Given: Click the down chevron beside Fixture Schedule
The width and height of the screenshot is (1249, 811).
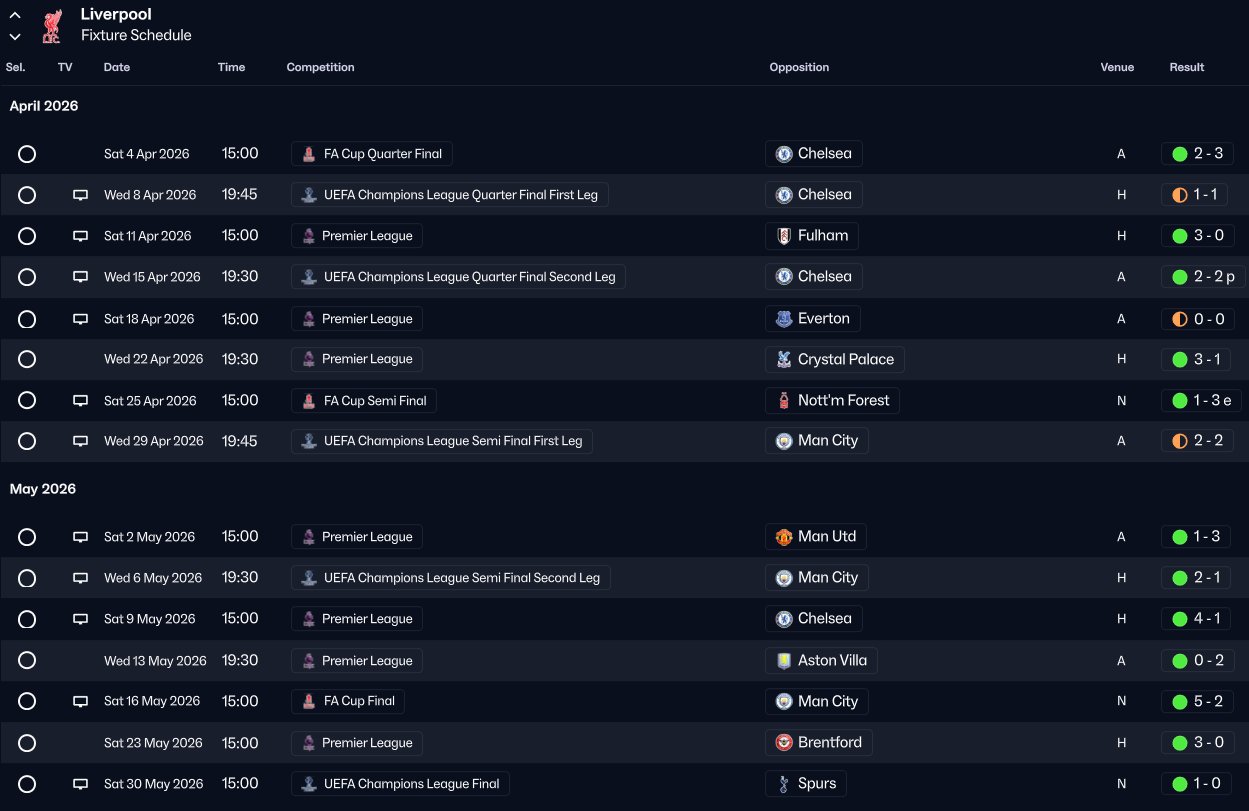Looking at the screenshot, I should 15,37.
